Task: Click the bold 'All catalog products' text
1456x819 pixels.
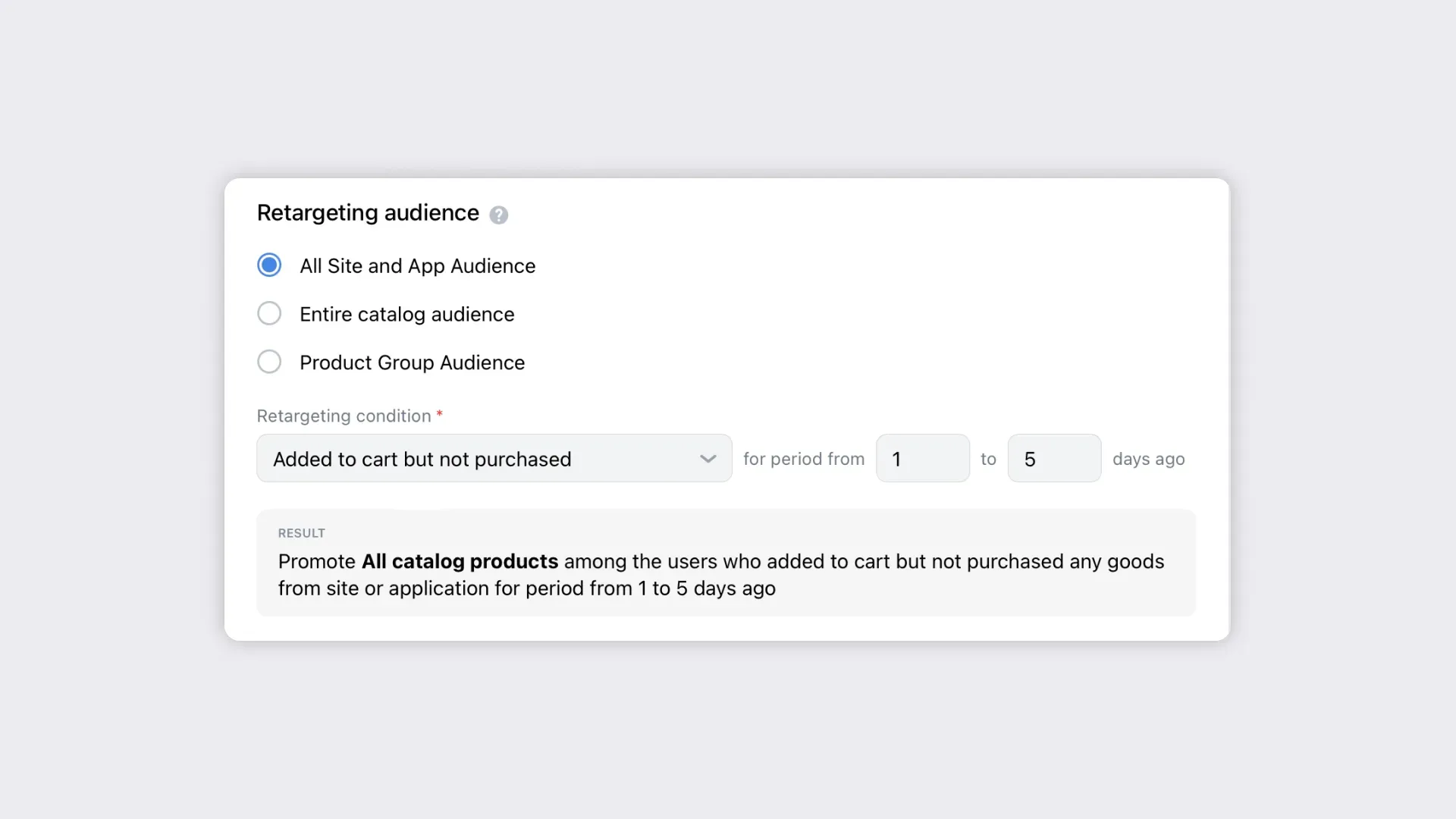Action: point(460,562)
